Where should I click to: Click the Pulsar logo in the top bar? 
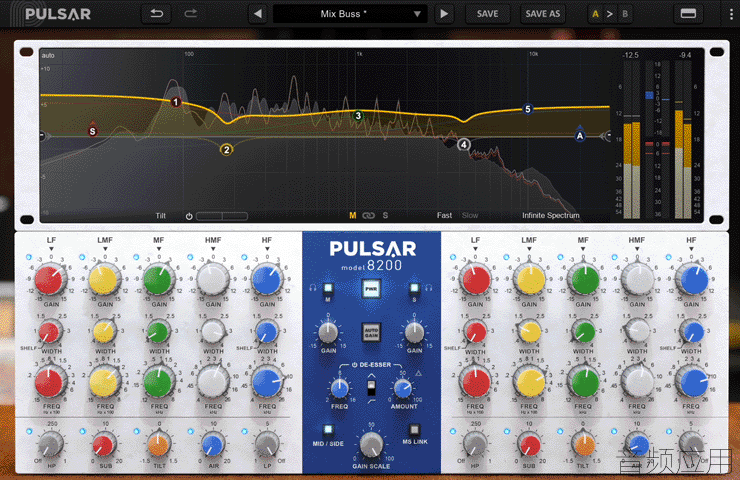tap(50, 14)
